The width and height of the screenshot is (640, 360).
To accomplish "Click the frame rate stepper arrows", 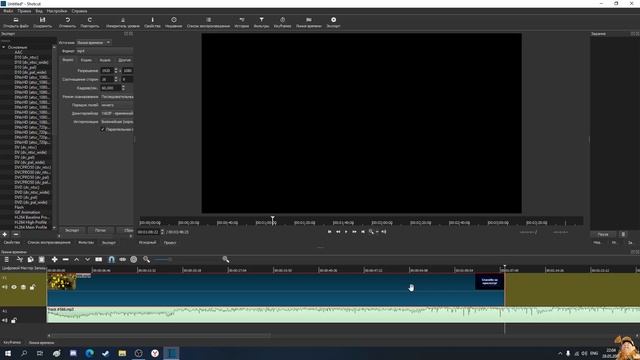I will click(x=123, y=88).
